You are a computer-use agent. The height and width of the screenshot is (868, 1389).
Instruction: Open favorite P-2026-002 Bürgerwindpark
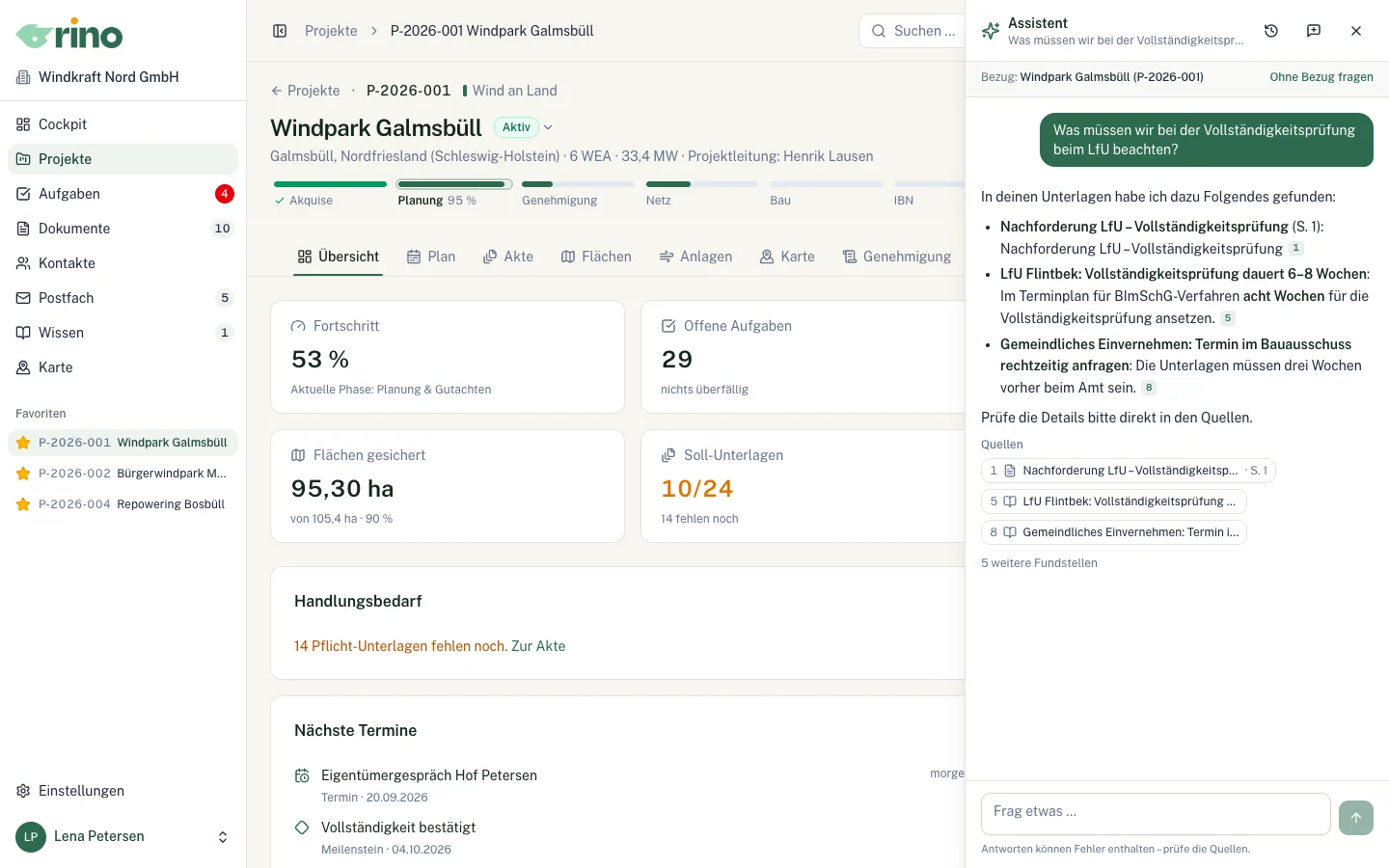(123, 474)
